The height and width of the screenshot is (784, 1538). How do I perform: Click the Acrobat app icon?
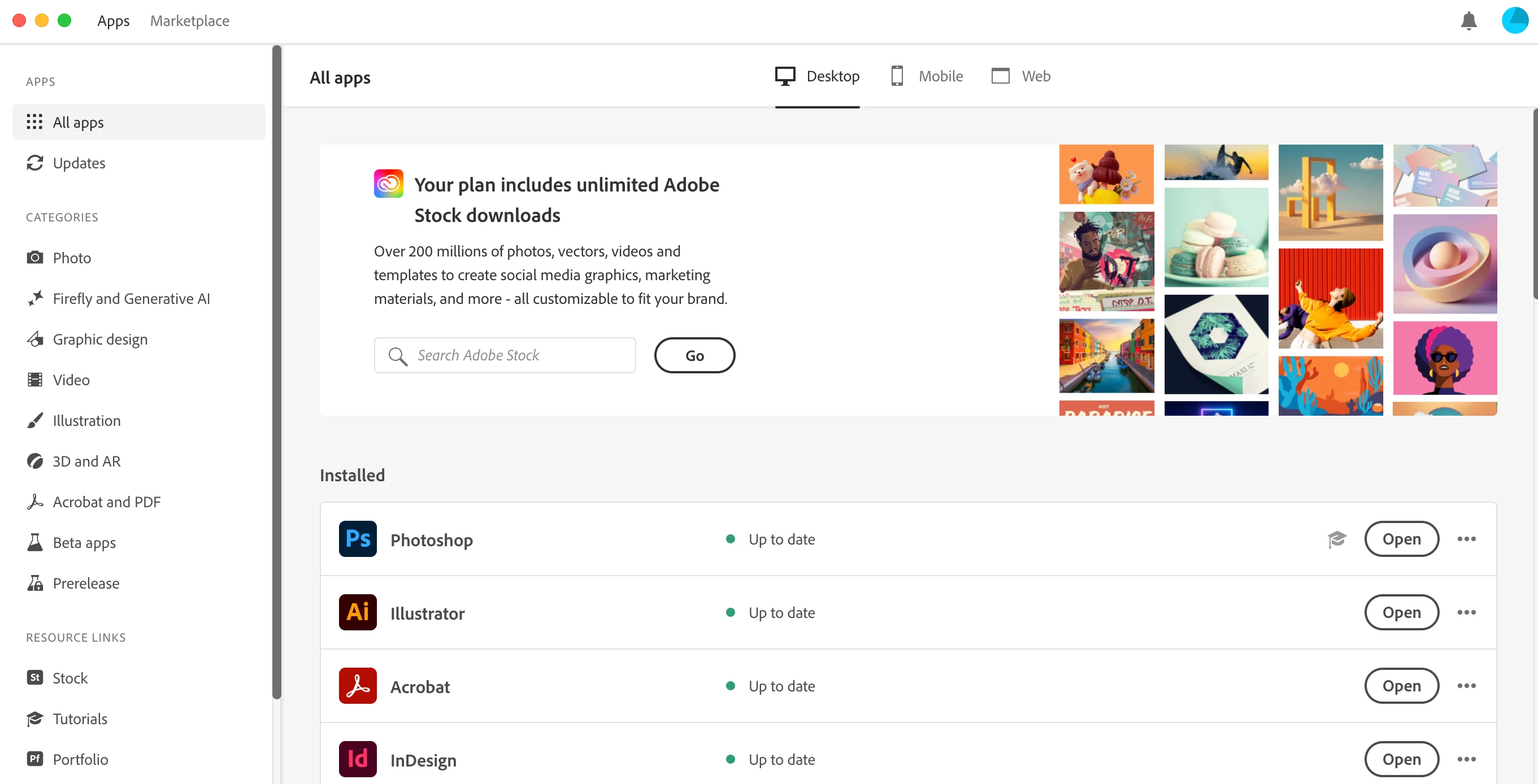click(x=358, y=686)
